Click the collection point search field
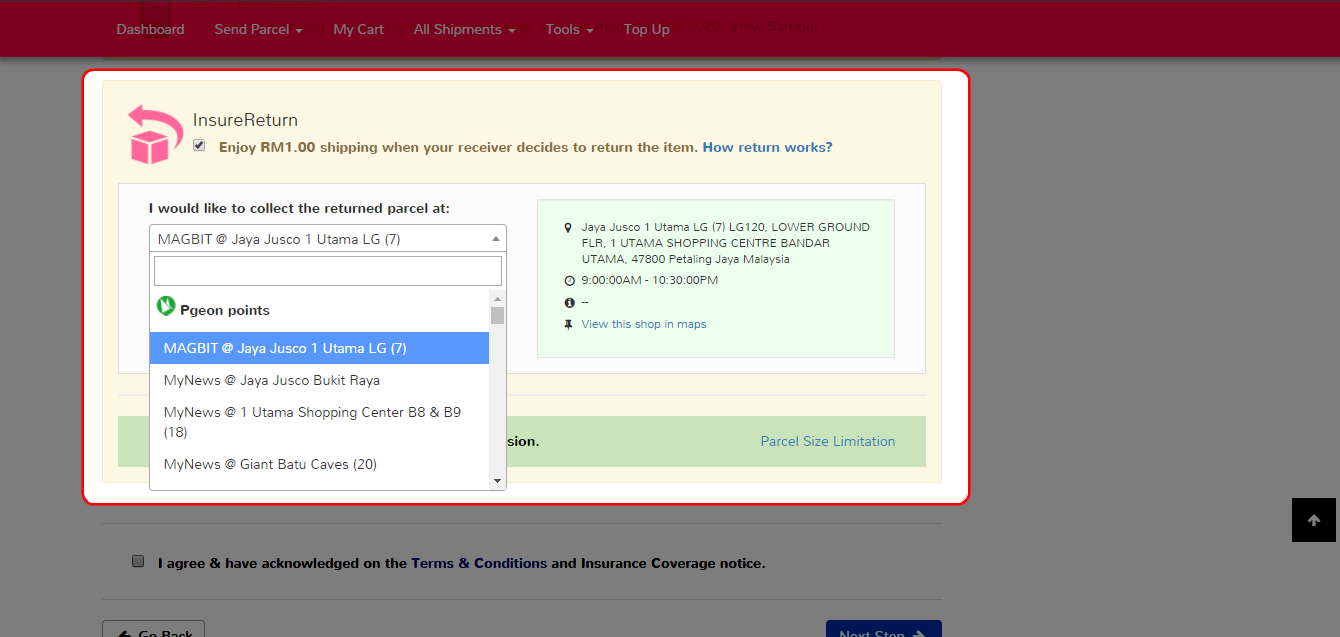Viewport: 1340px width, 637px height. [x=328, y=271]
